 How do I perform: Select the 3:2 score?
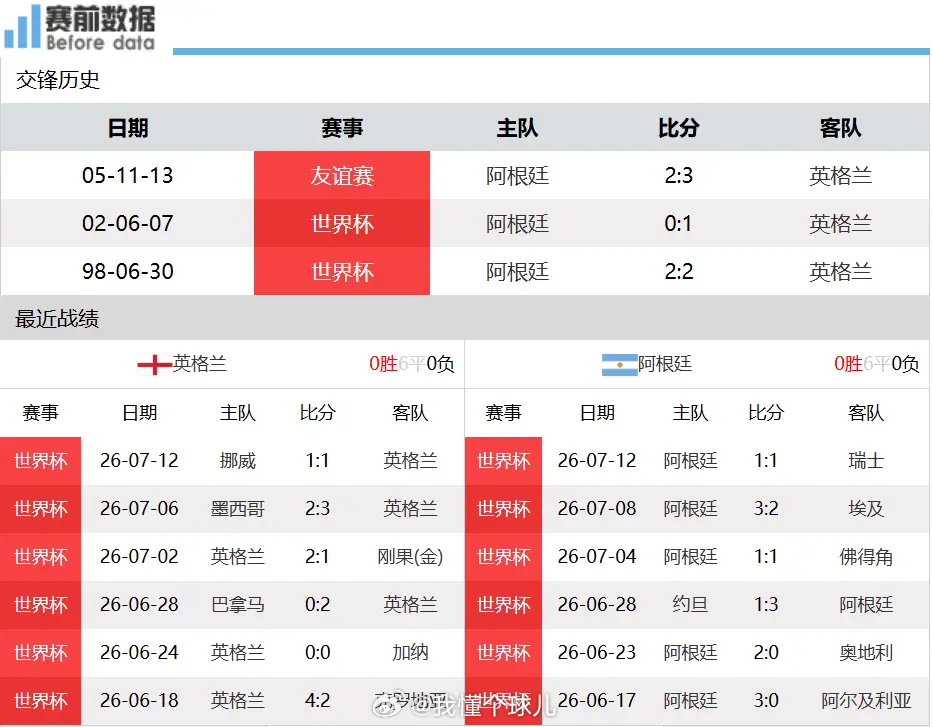click(766, 508)
